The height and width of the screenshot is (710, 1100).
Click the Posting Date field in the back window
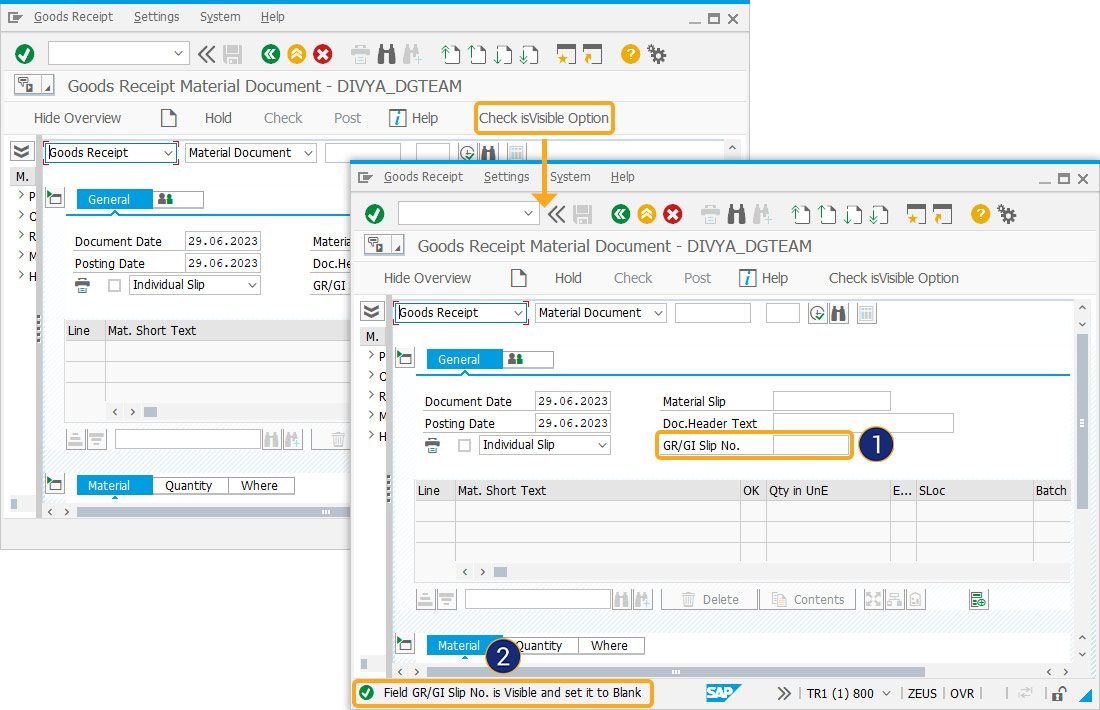222,263
